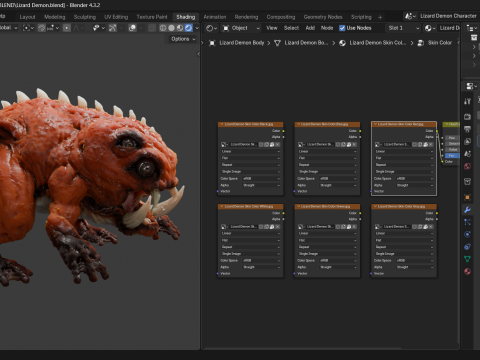Open Straight alpha dropdown in Green node
This screenshot has height=360, width=480.
(338, 267)
